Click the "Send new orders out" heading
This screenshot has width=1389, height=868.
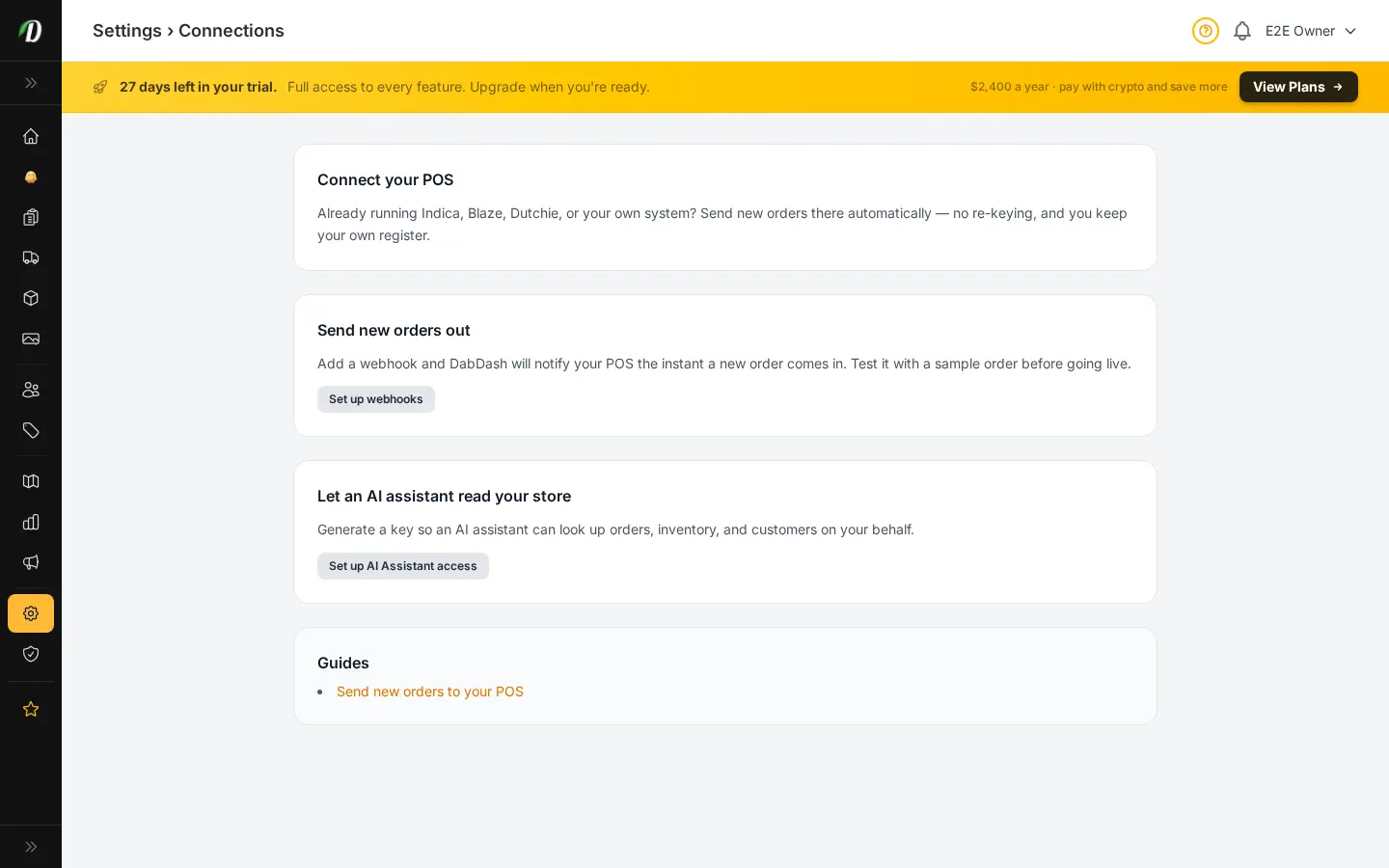click(394, 330)
